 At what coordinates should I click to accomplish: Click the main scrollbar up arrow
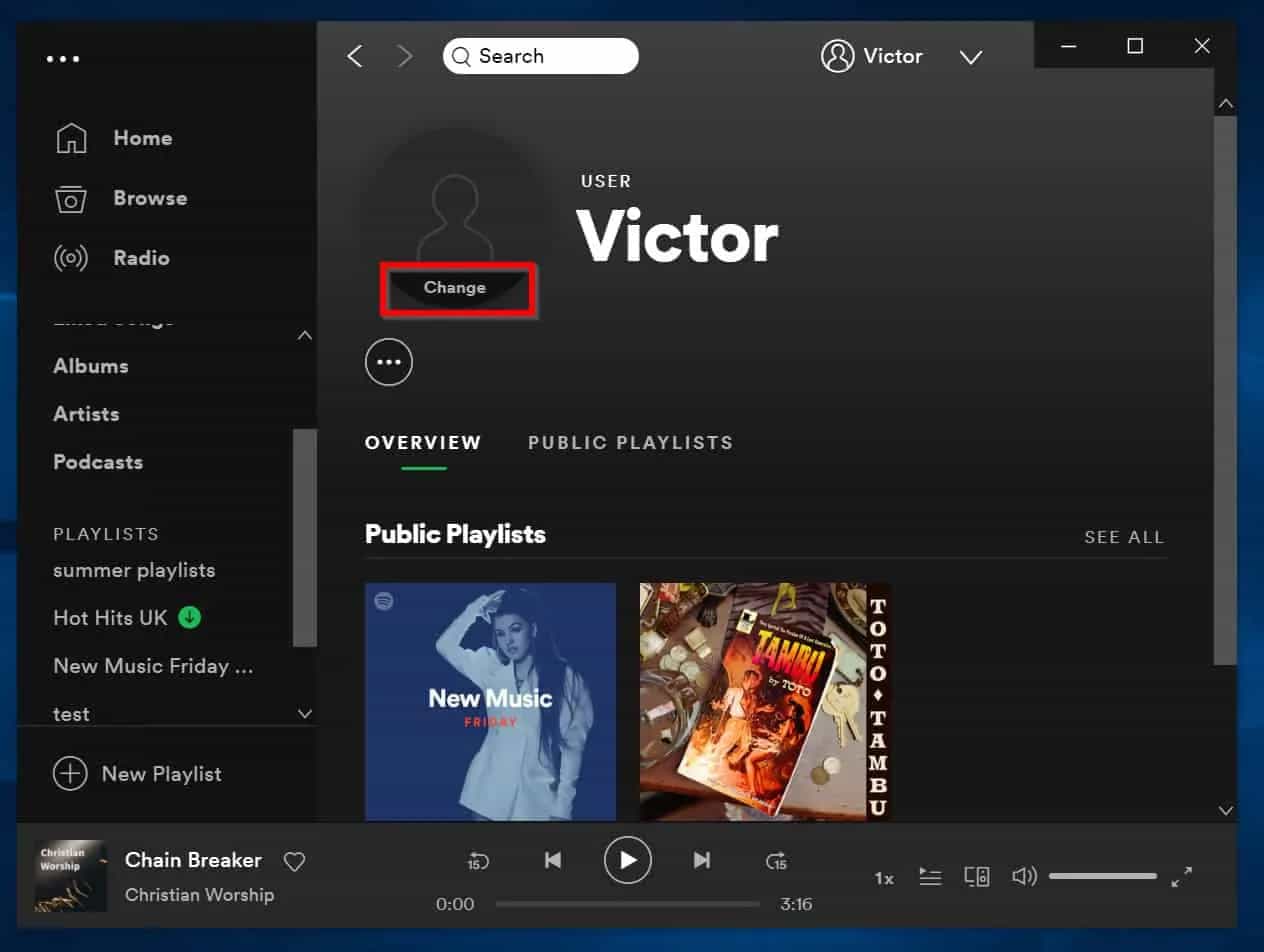point(1226,103)
